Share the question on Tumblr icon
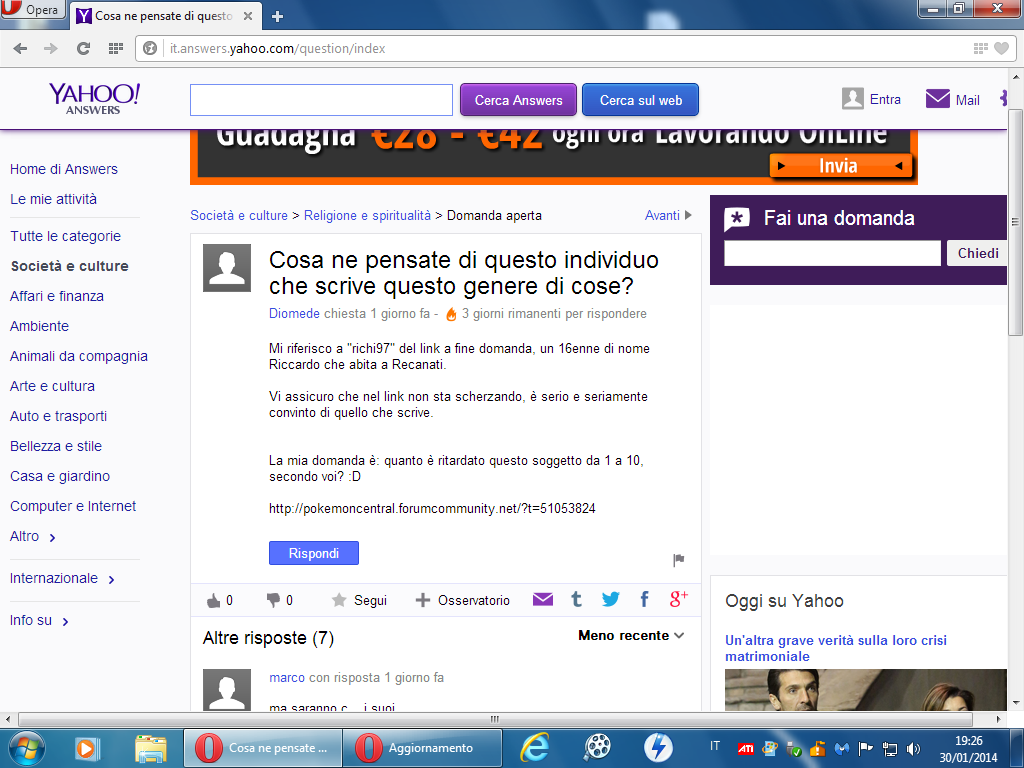The image size is (1024, 768). 576,600
